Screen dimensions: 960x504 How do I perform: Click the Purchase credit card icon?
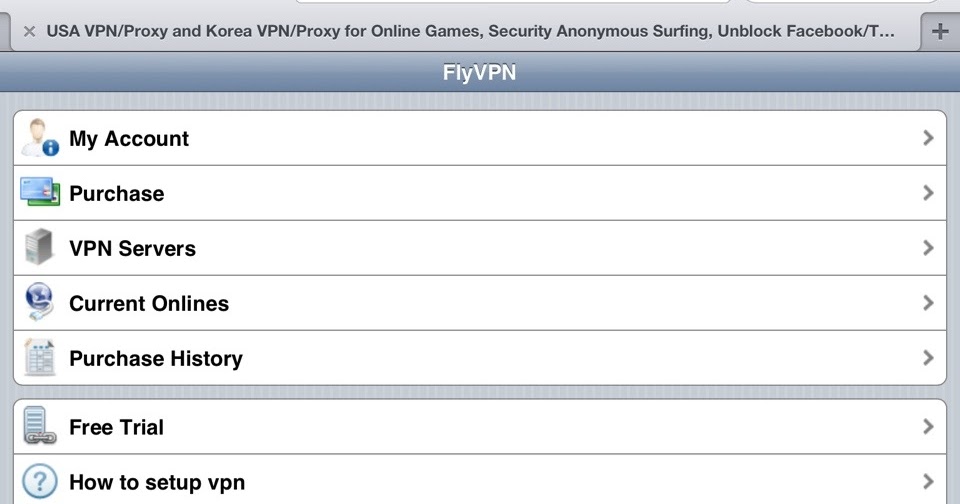point(40,192)
